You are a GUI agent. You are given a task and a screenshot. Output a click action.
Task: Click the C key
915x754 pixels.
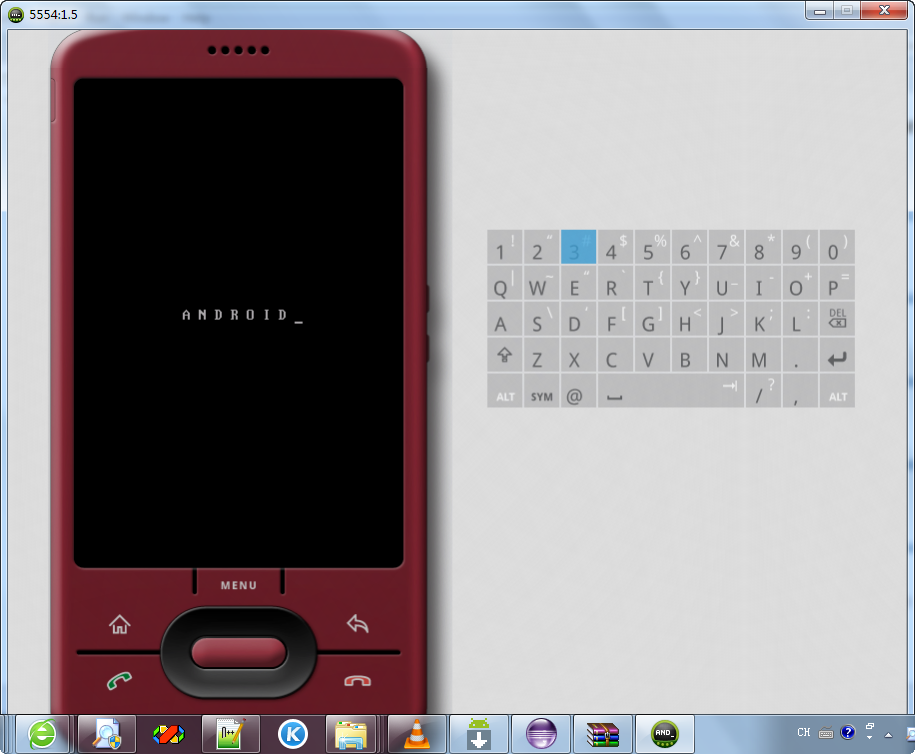[616, 355]
